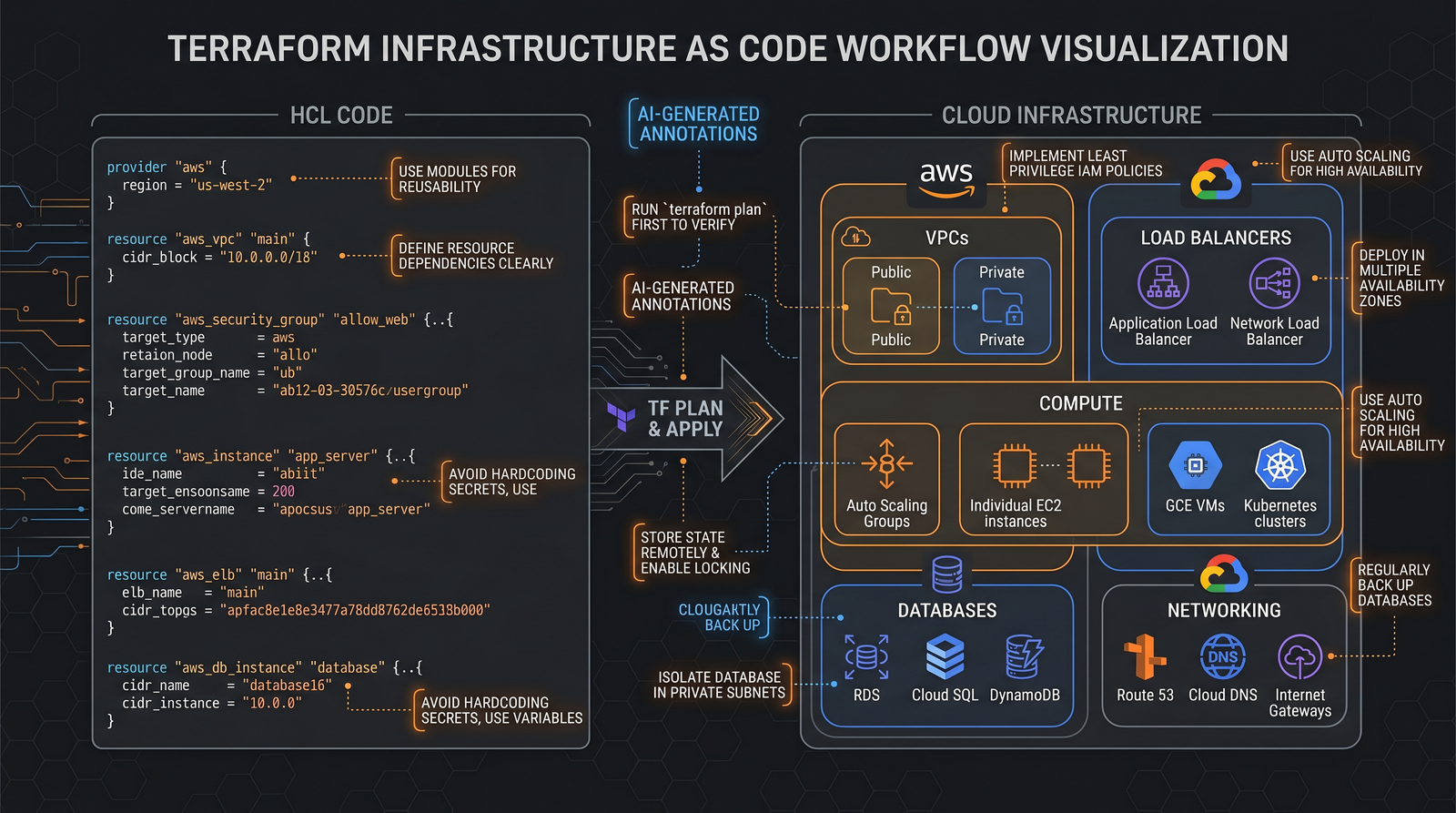Click the Auto Scaling Groups icon
Viewport: 1456px width, 813px height.
(x=886, y=464)
